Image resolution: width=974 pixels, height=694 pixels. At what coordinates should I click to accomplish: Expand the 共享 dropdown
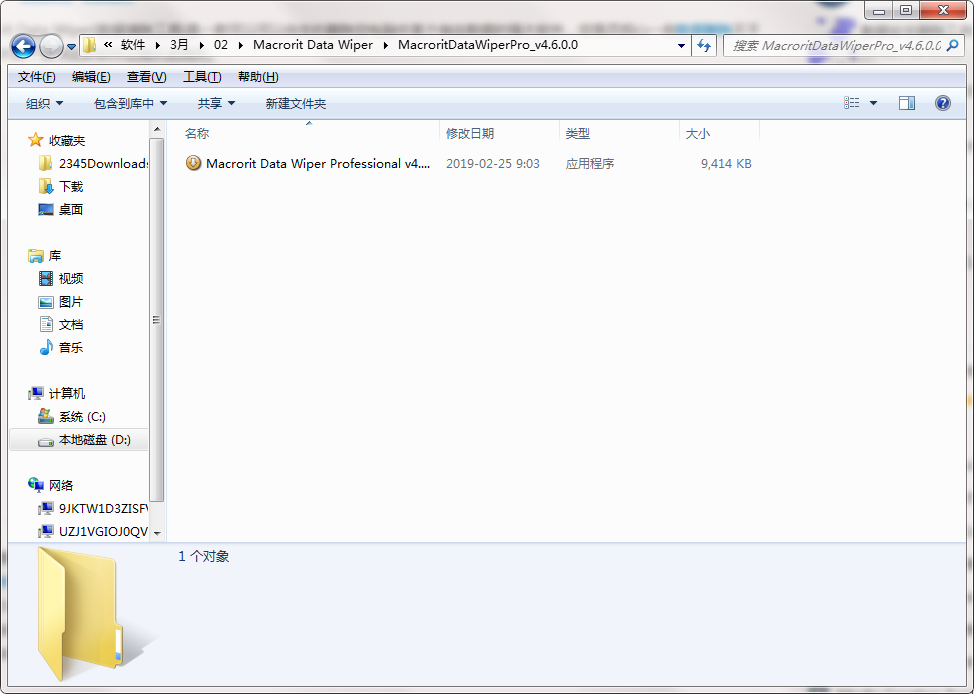(216, 104)
